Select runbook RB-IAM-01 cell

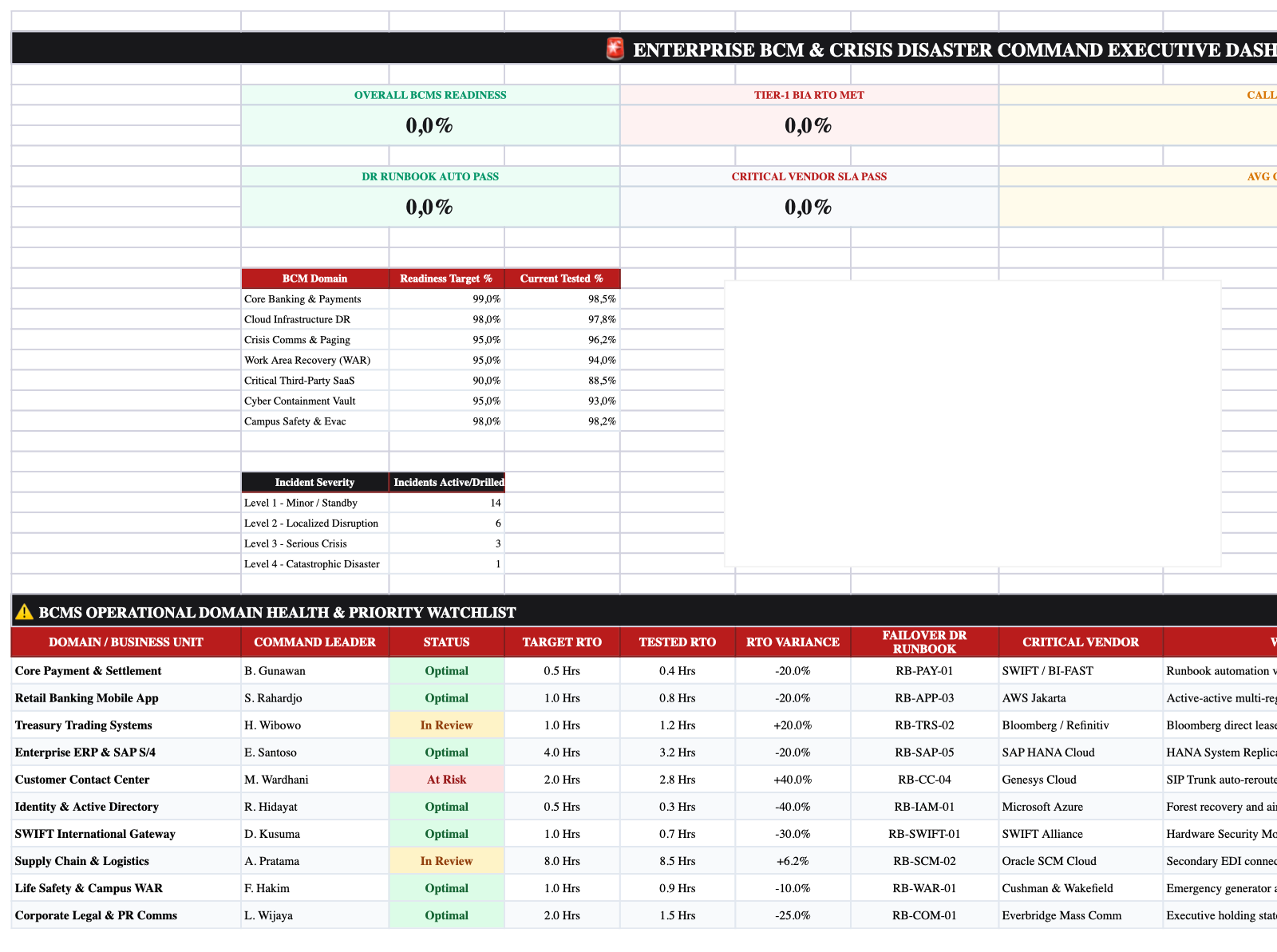tap(924, 807)
